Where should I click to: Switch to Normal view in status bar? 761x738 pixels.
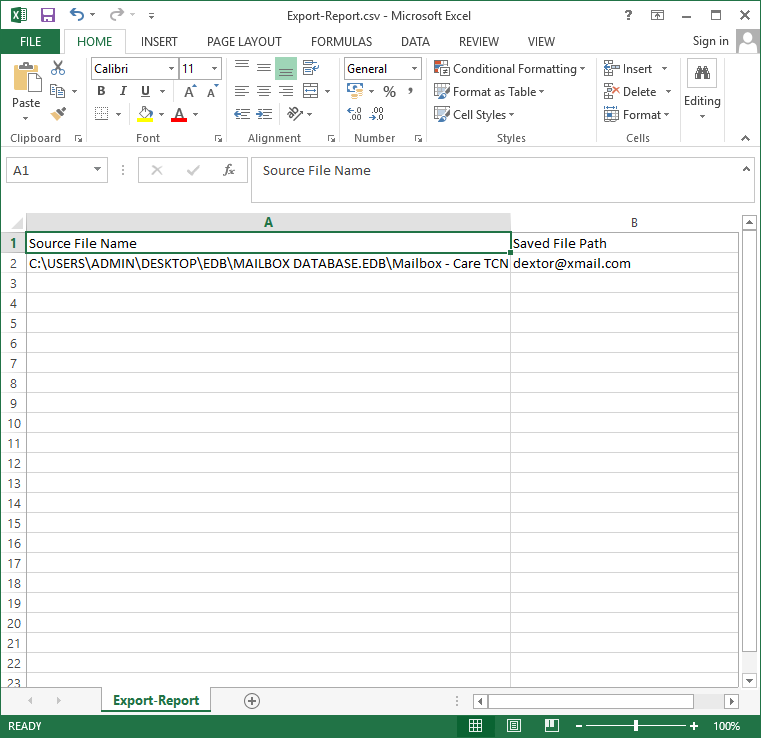coord(476,726)
